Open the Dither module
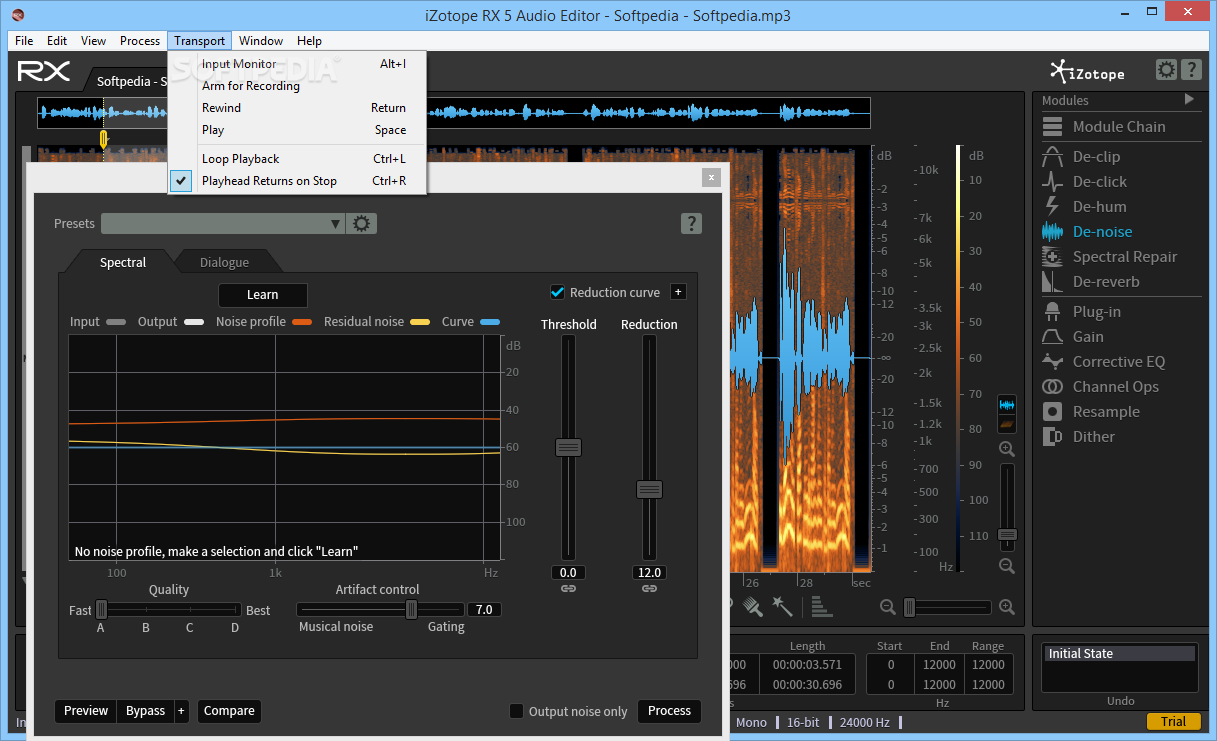Image resolution: width=1217 pixels, height=741 pixels. (x=1078, y=437)
